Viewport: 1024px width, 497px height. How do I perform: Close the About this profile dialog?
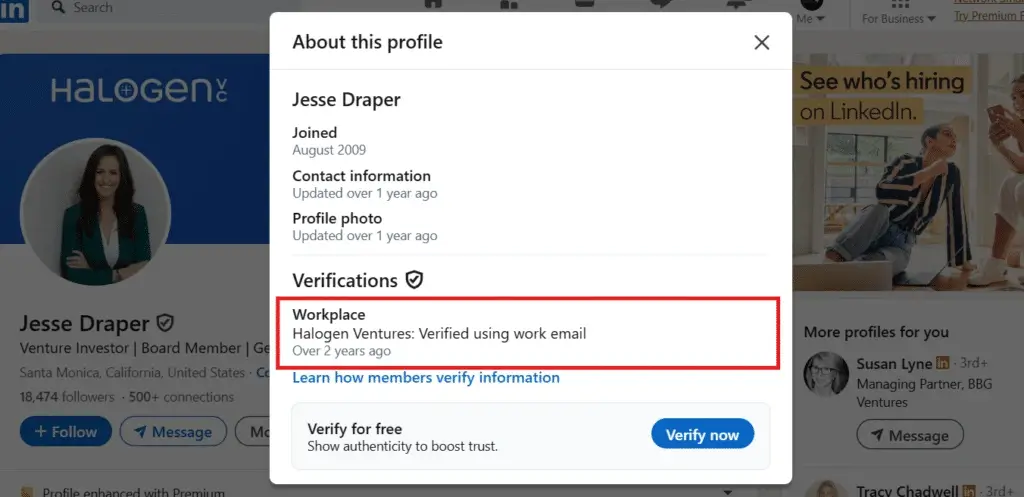tap(761, 42)
